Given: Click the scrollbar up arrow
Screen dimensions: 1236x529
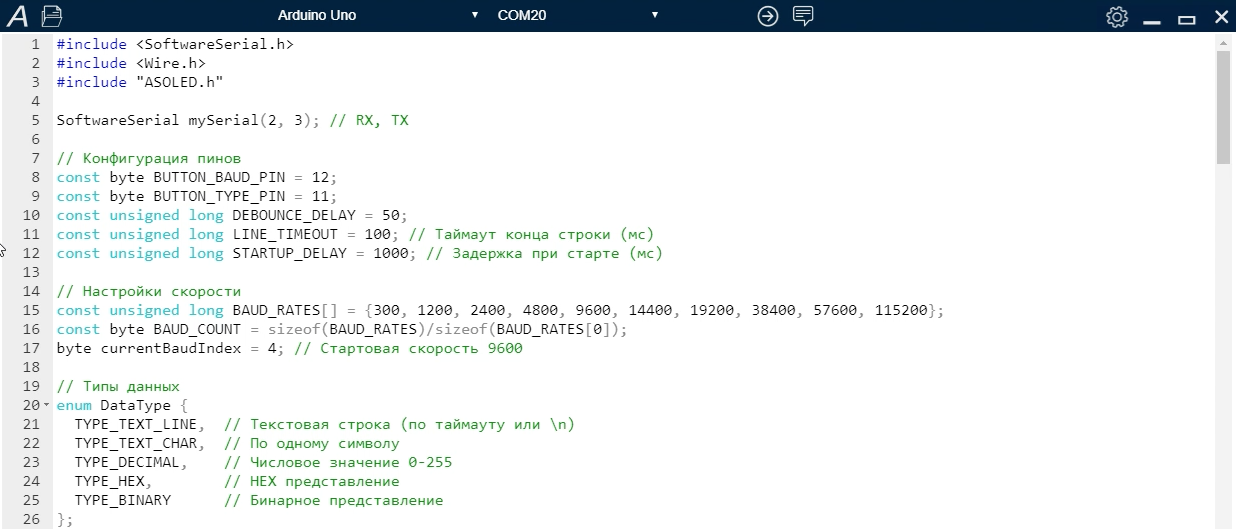Looking at the screenshot, I should tap(1222, 44).
